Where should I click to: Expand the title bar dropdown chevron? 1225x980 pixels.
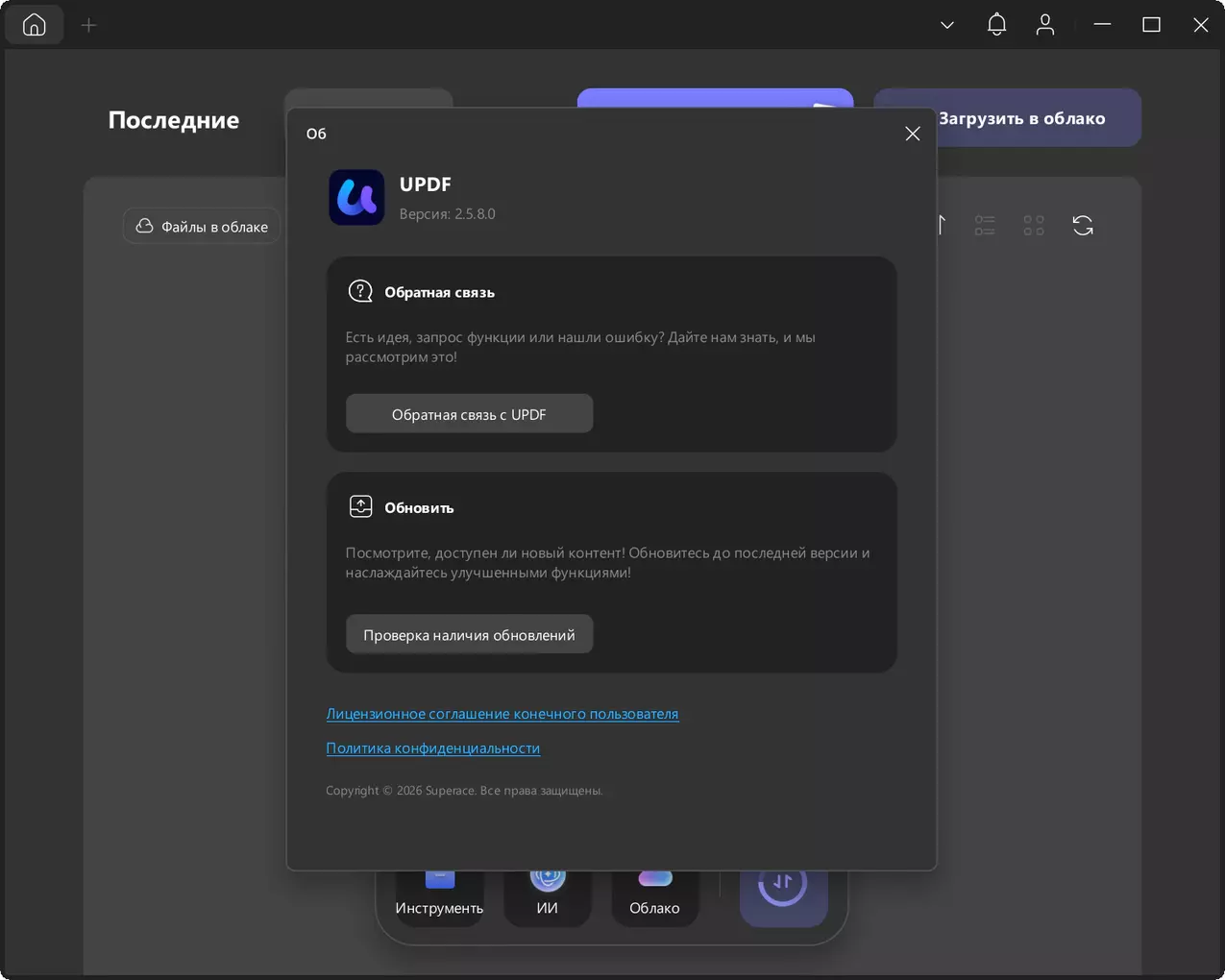(947, 26)
